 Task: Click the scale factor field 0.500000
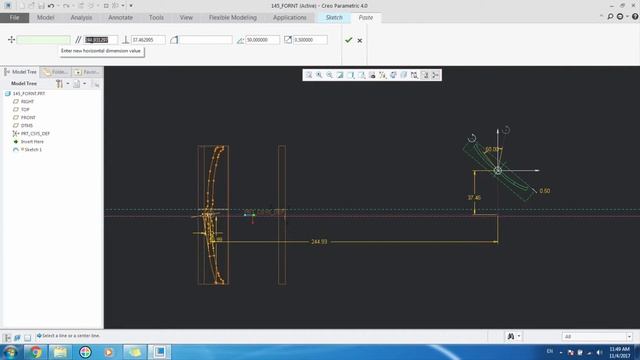(310, 40)
